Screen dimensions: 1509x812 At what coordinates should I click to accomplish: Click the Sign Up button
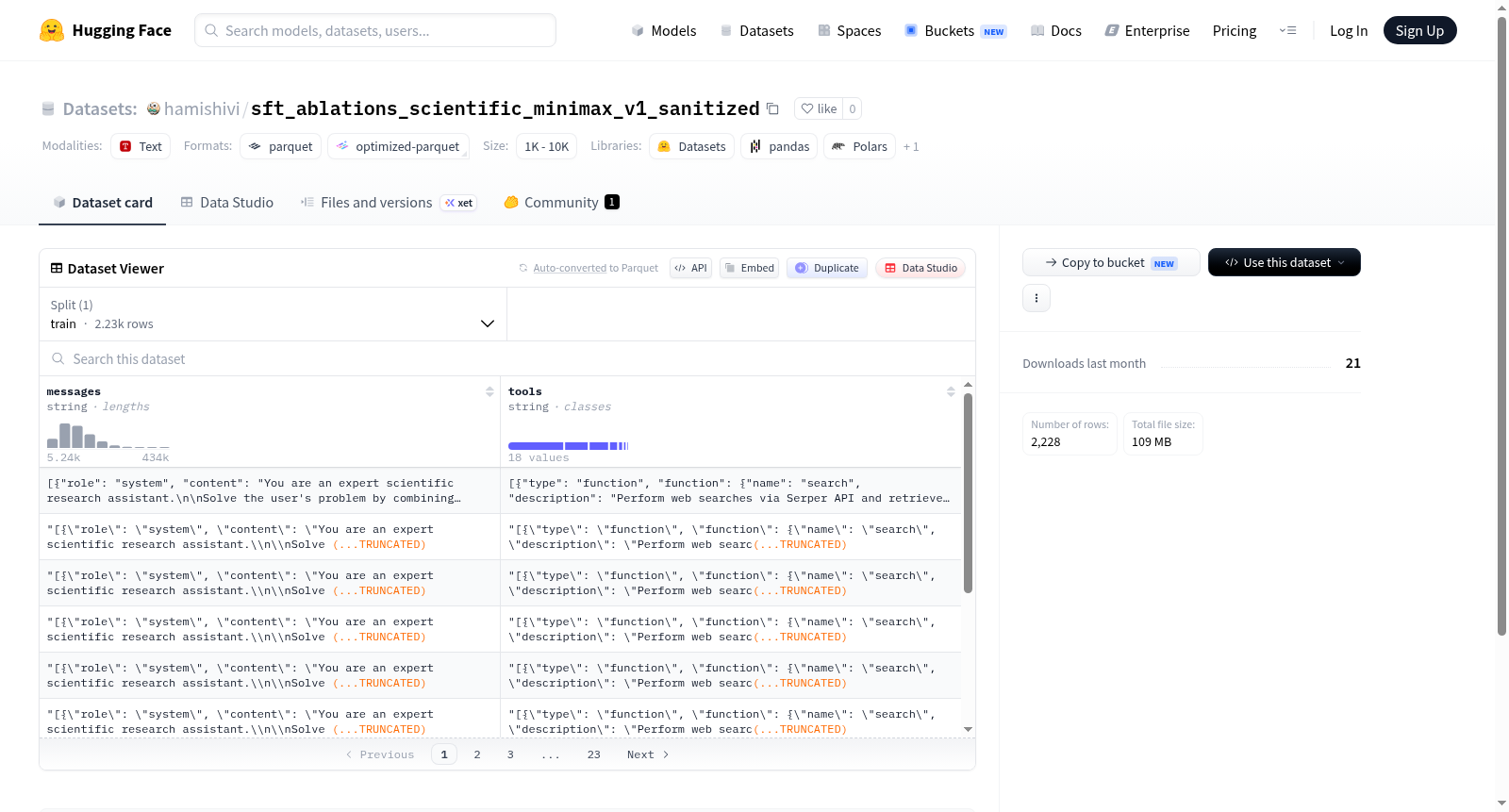tap(1419, 30)
